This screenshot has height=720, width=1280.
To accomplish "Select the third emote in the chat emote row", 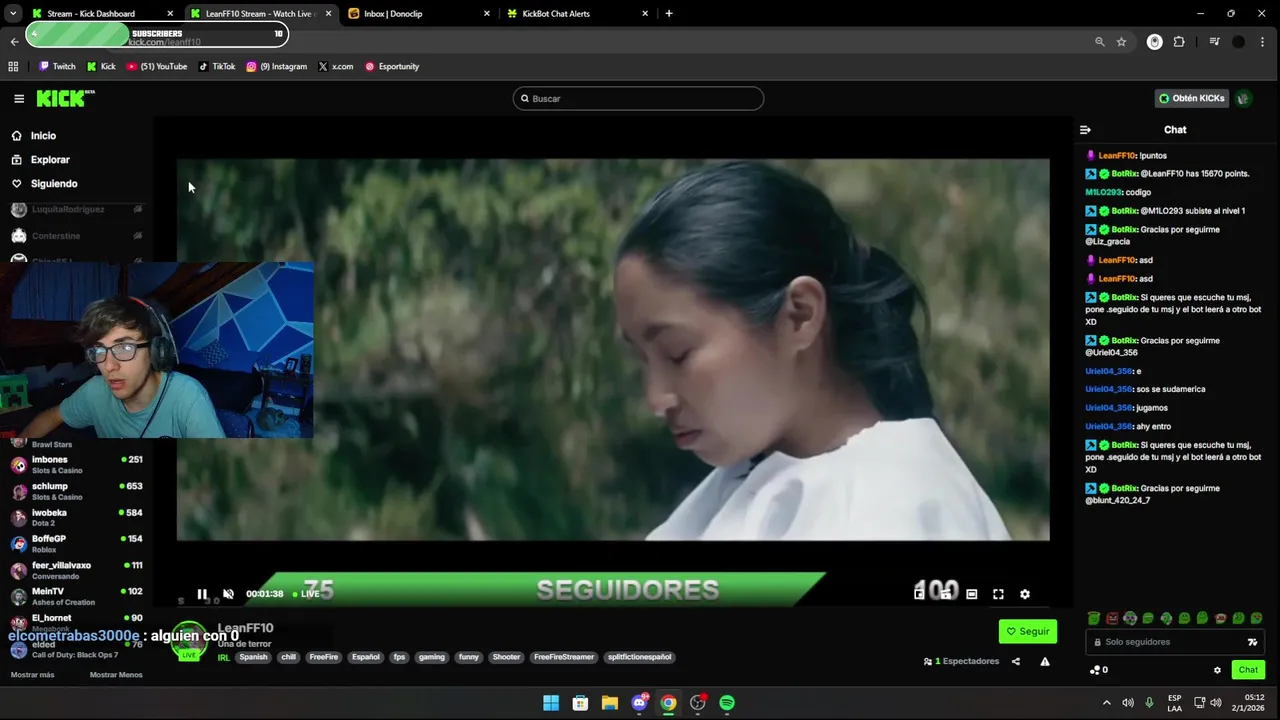I will pos(1130,618).
